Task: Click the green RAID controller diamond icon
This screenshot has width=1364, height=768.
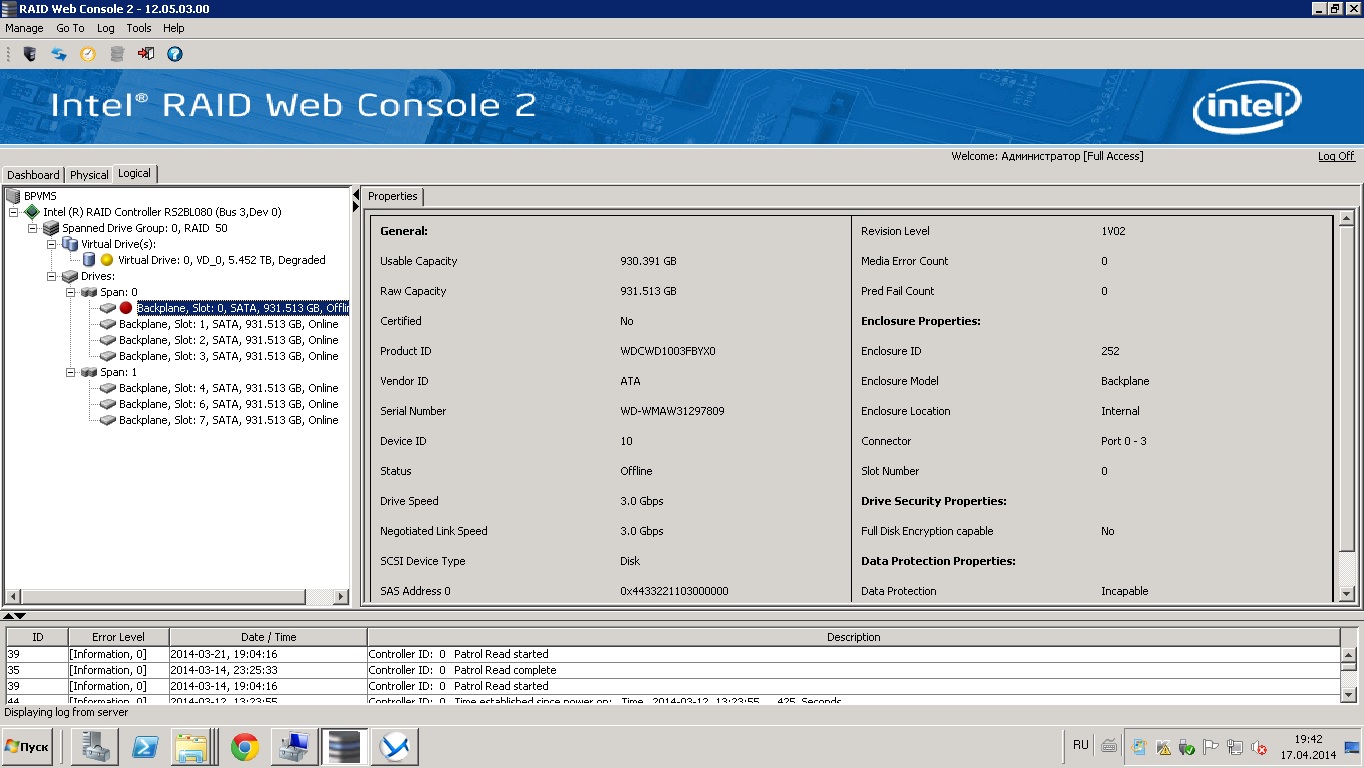Action: tap(32, 212)
